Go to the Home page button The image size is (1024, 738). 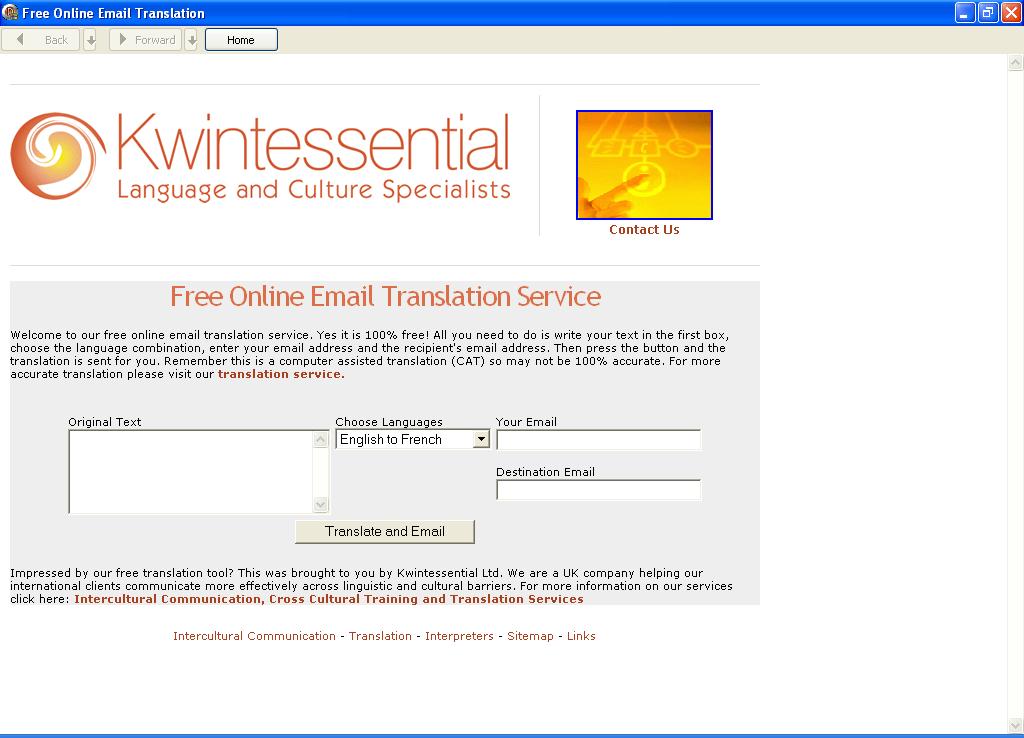(x=241, y=40)
